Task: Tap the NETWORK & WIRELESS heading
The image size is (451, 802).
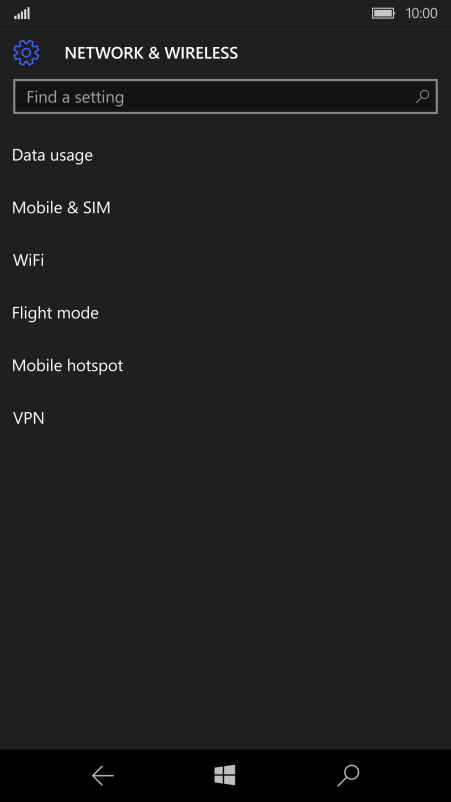Action: point(151,53)
